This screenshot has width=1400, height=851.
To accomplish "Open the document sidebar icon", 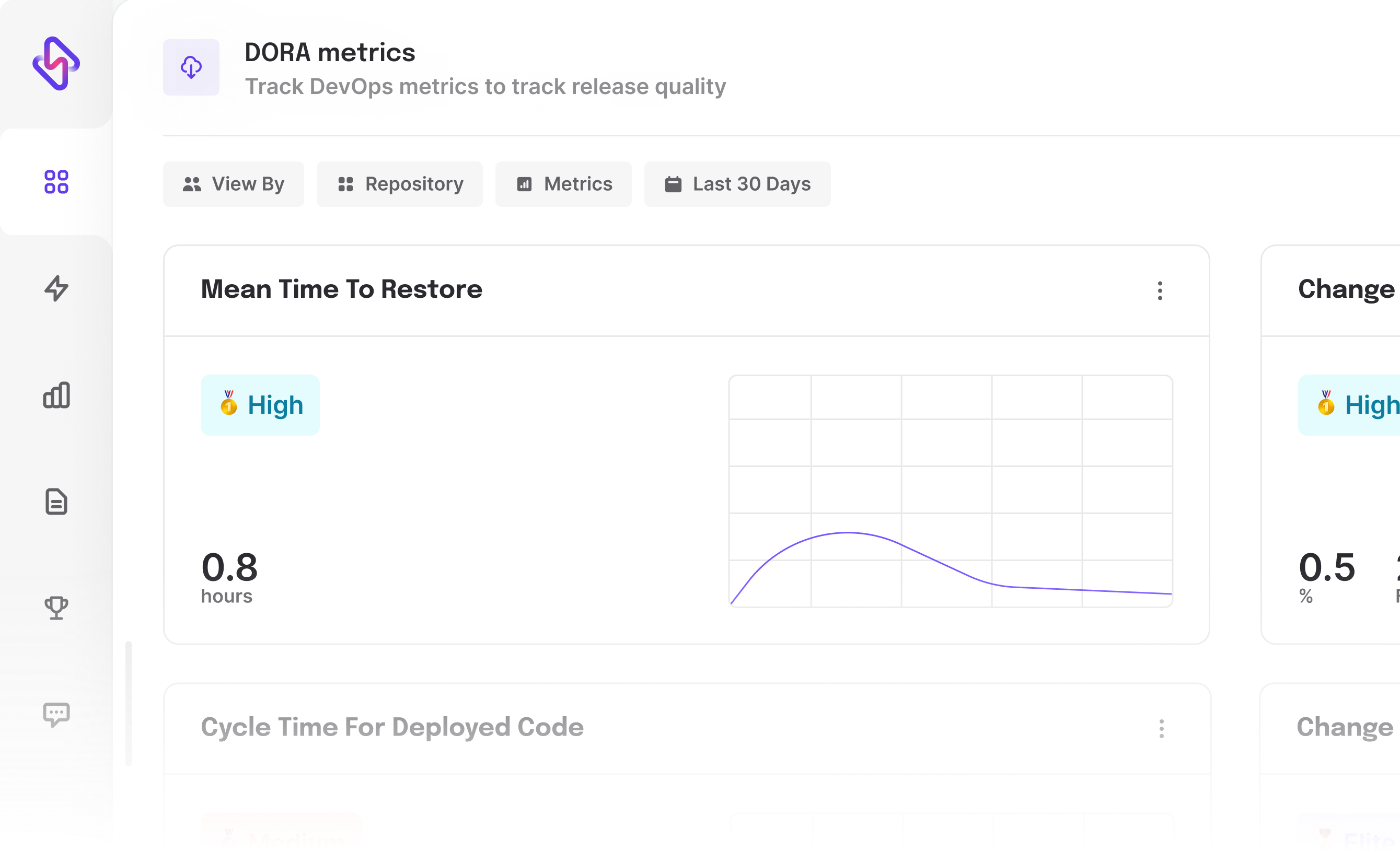I will [56, 502].
